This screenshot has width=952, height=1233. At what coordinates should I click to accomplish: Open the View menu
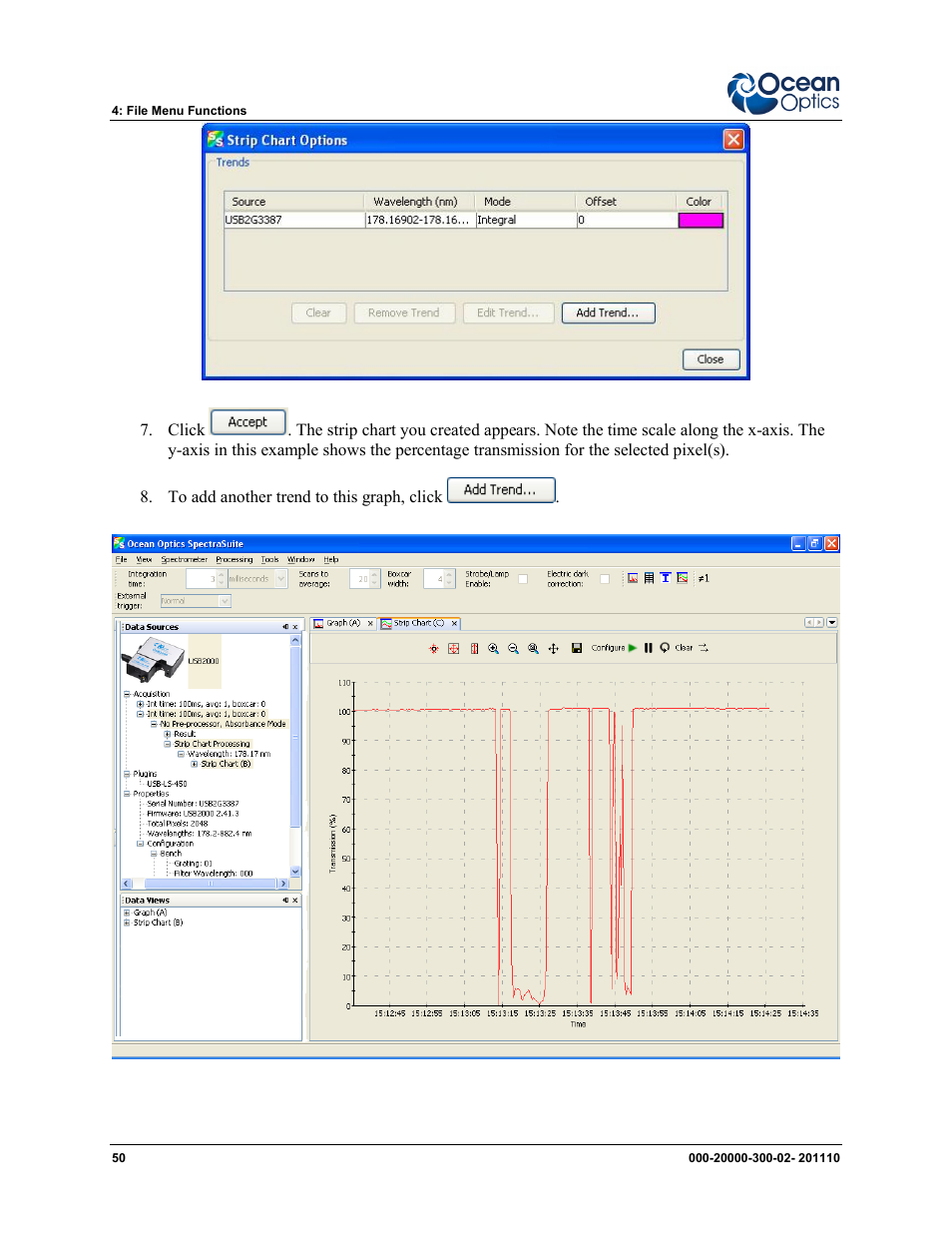[x=144, y=559]
